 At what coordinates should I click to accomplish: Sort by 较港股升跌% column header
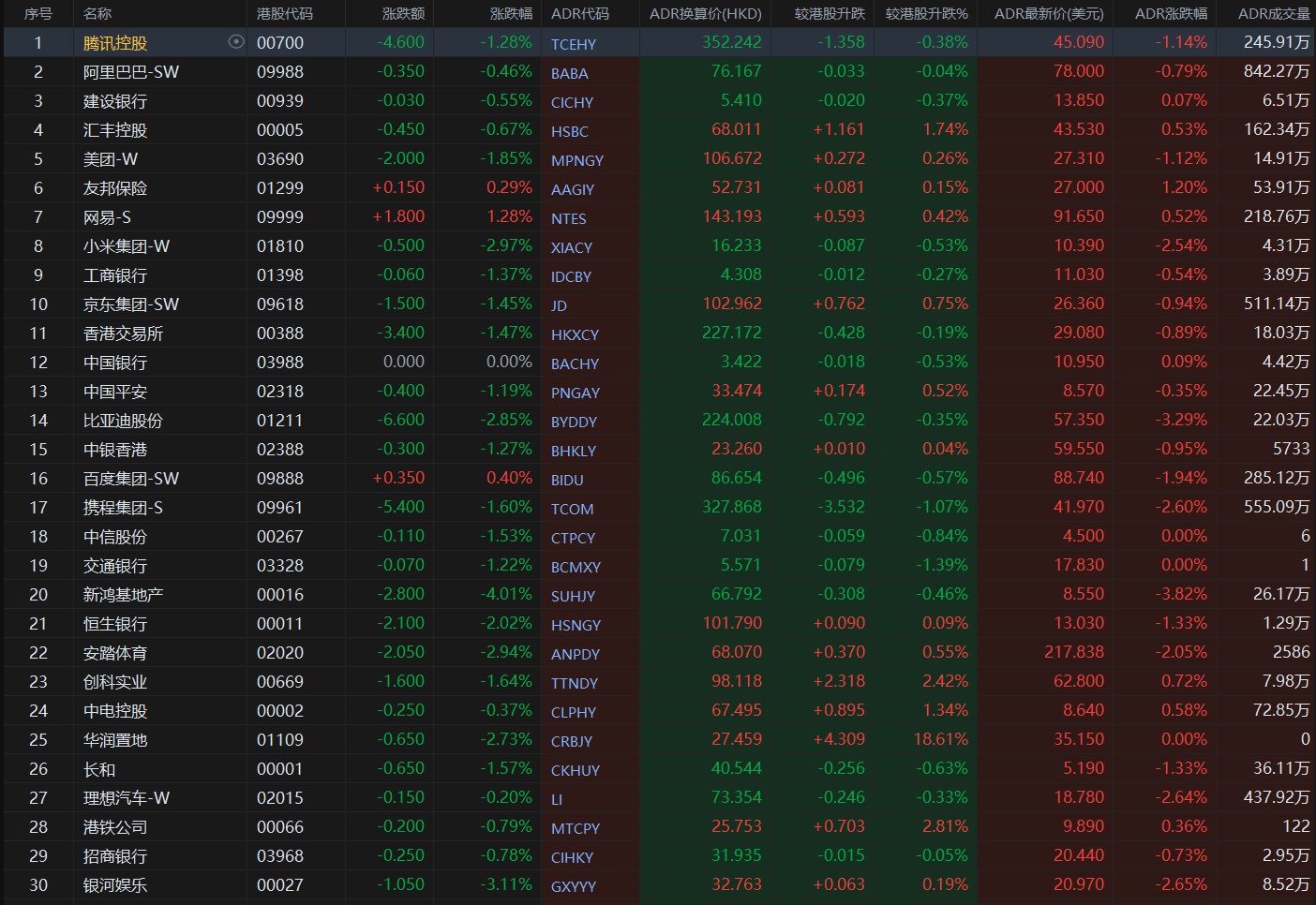[927, 14]
